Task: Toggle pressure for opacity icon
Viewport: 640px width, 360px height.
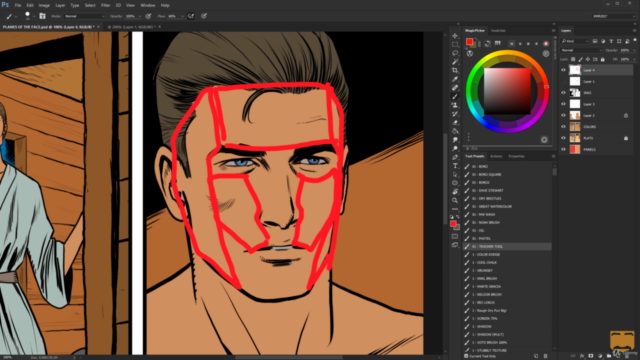Action: (149, 16)
